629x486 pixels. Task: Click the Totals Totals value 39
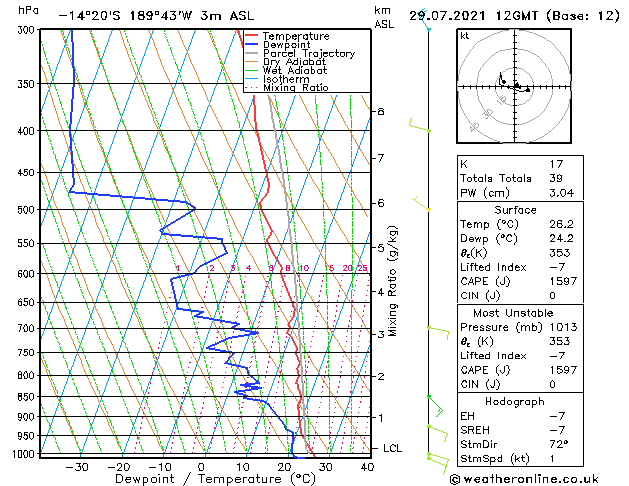(556, 178)
